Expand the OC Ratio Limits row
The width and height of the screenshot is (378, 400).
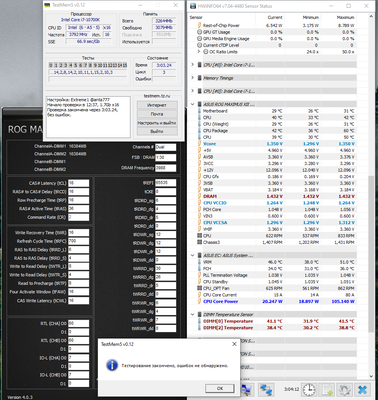(x=199, y=52)
